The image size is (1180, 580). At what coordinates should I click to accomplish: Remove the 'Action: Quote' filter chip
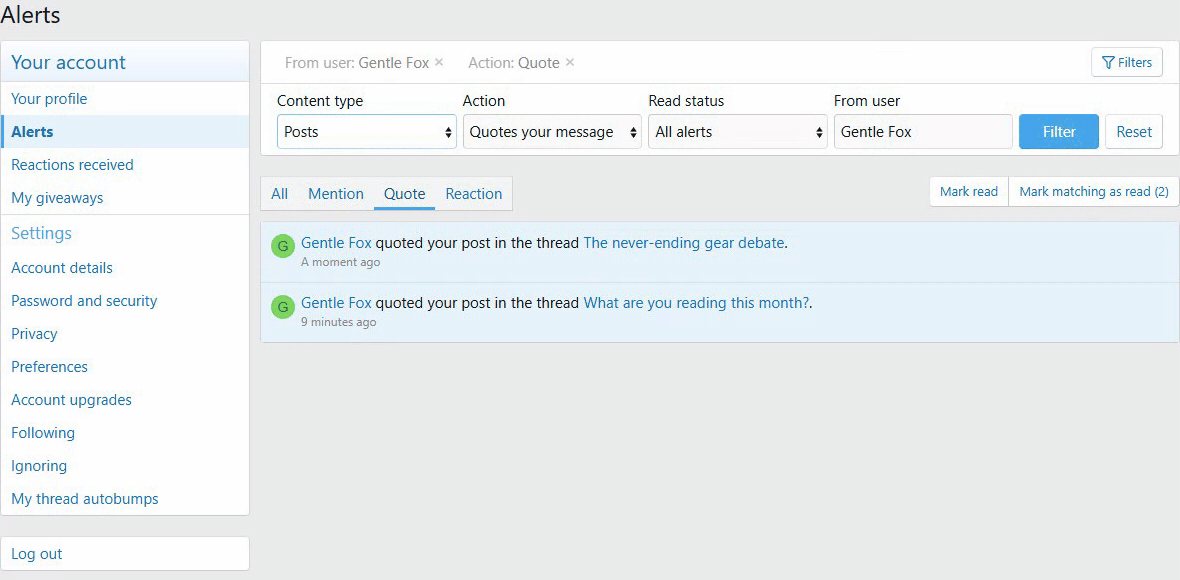tap(570, 62)
